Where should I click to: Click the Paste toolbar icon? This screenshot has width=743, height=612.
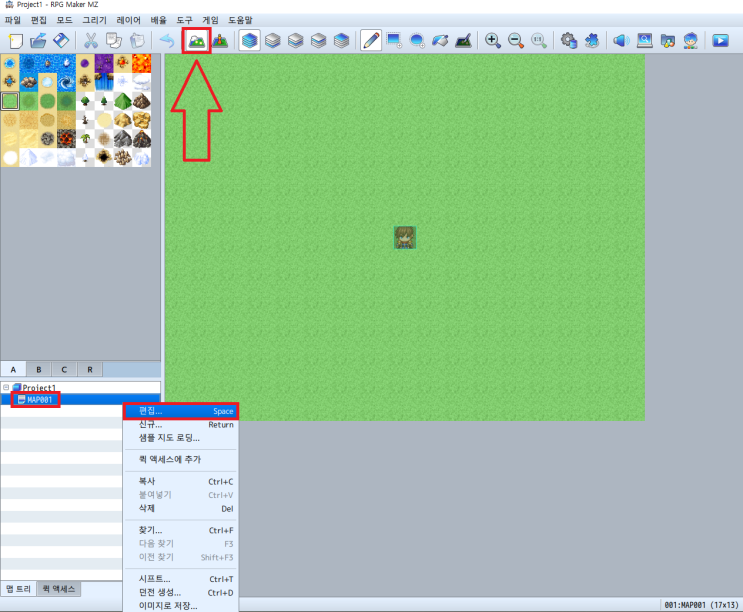click(137, 41)
